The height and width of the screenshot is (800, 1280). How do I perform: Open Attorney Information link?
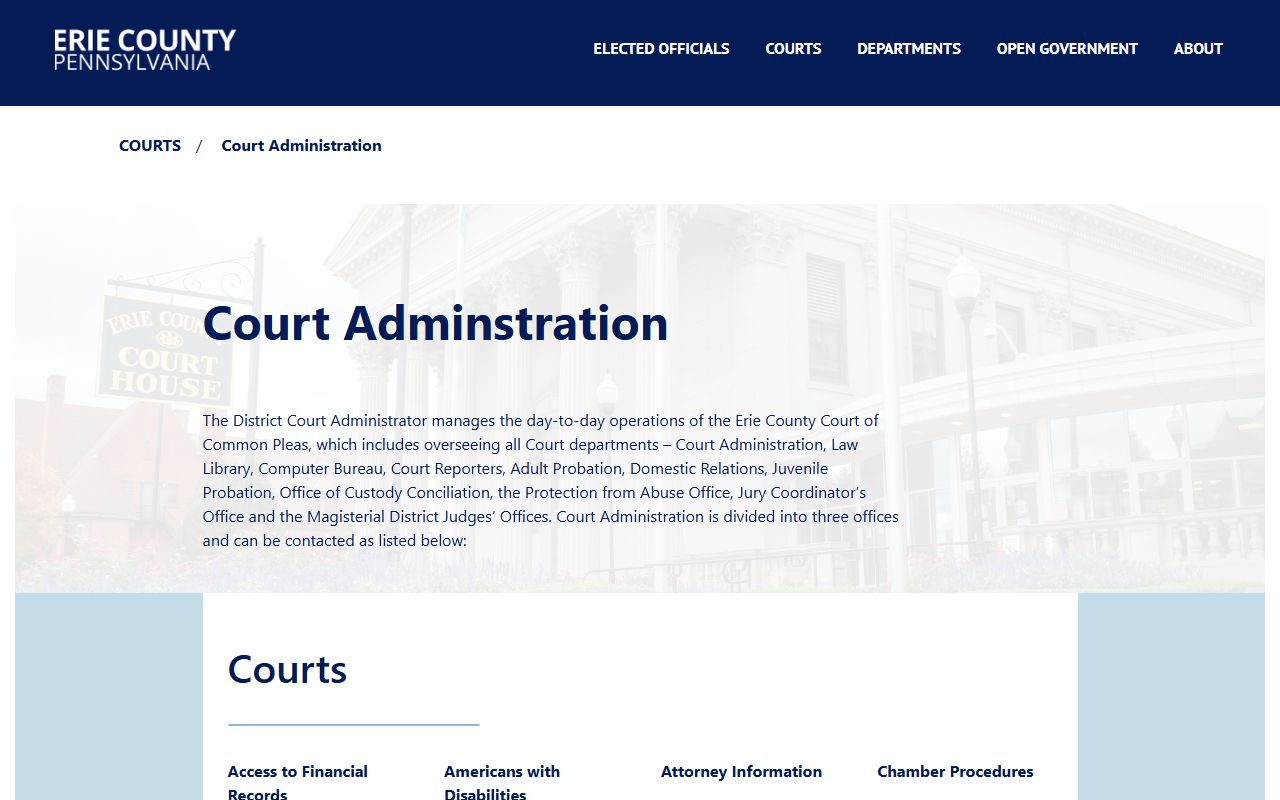click(x=741, y=772)
